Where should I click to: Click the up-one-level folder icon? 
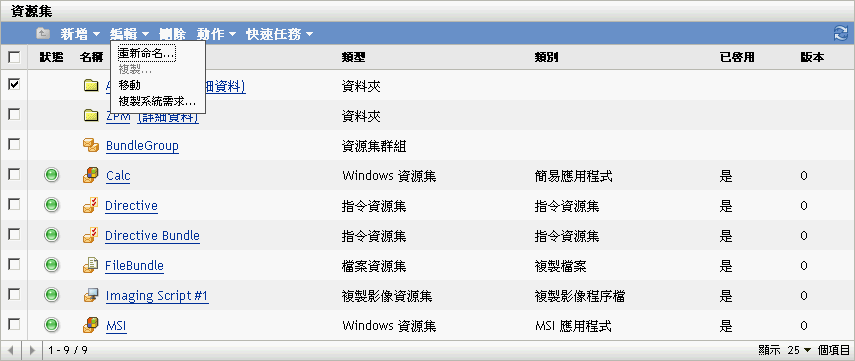coord(43,34)
